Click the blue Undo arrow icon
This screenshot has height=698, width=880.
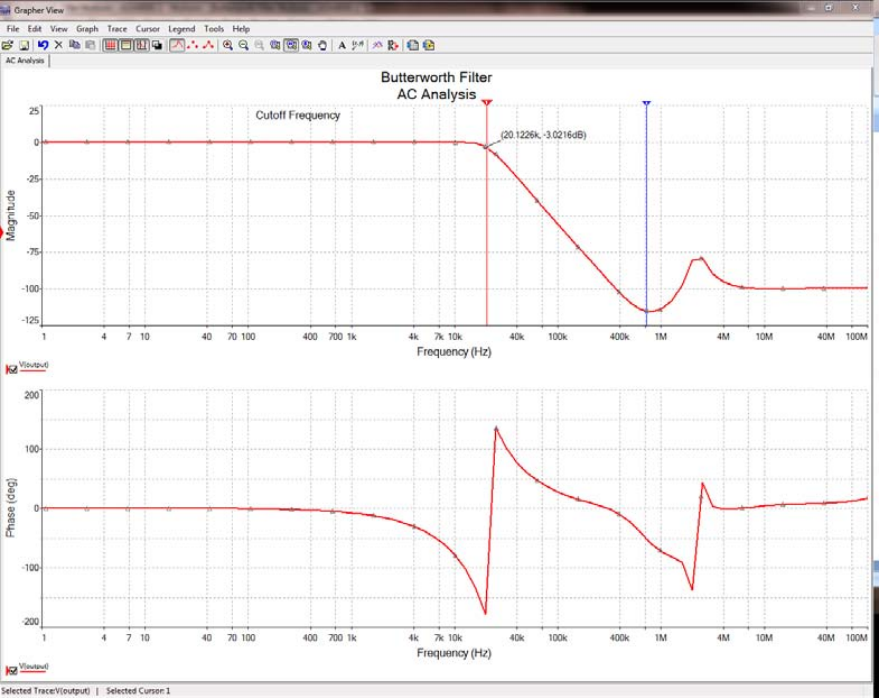pyautogui.click(x=43, y=45)
